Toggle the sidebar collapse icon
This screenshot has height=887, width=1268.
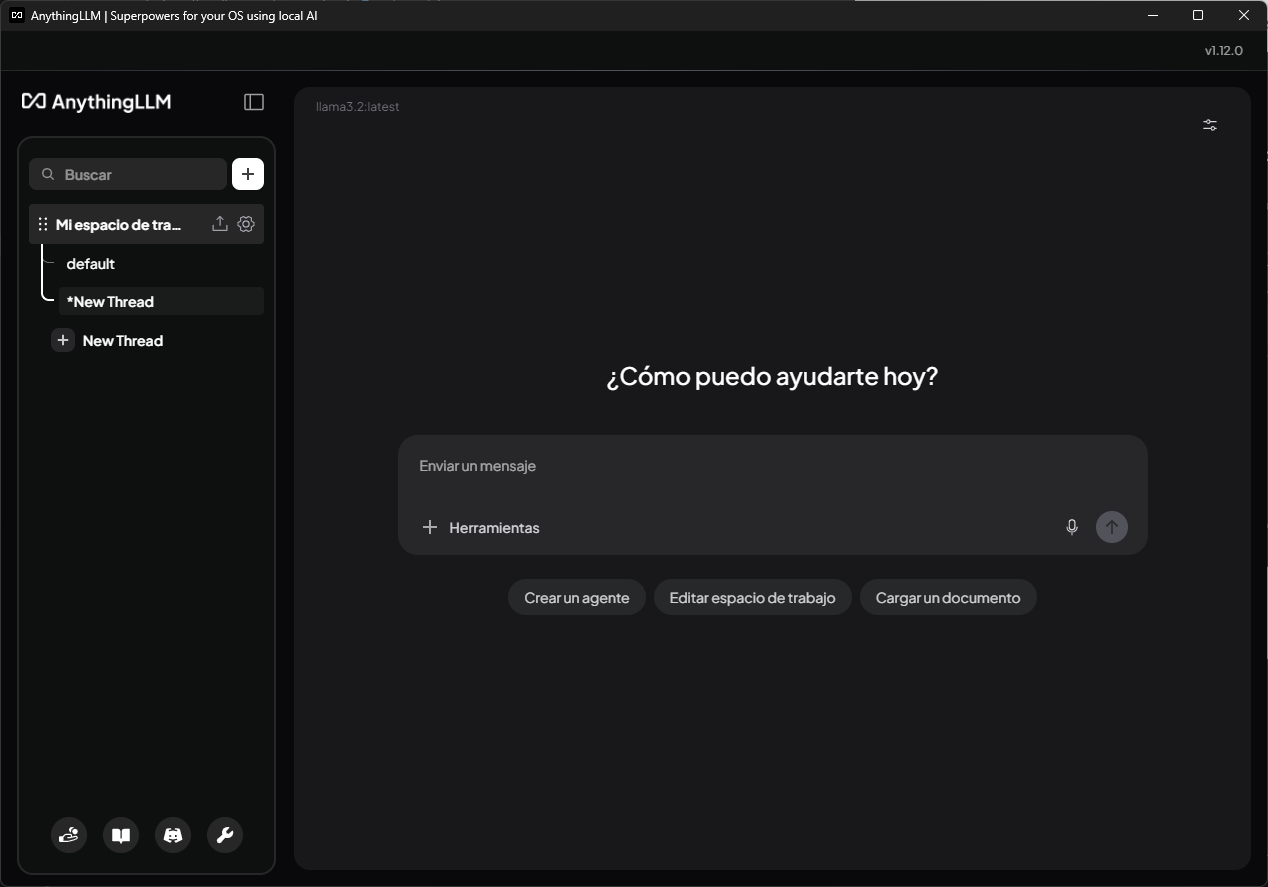254,102
